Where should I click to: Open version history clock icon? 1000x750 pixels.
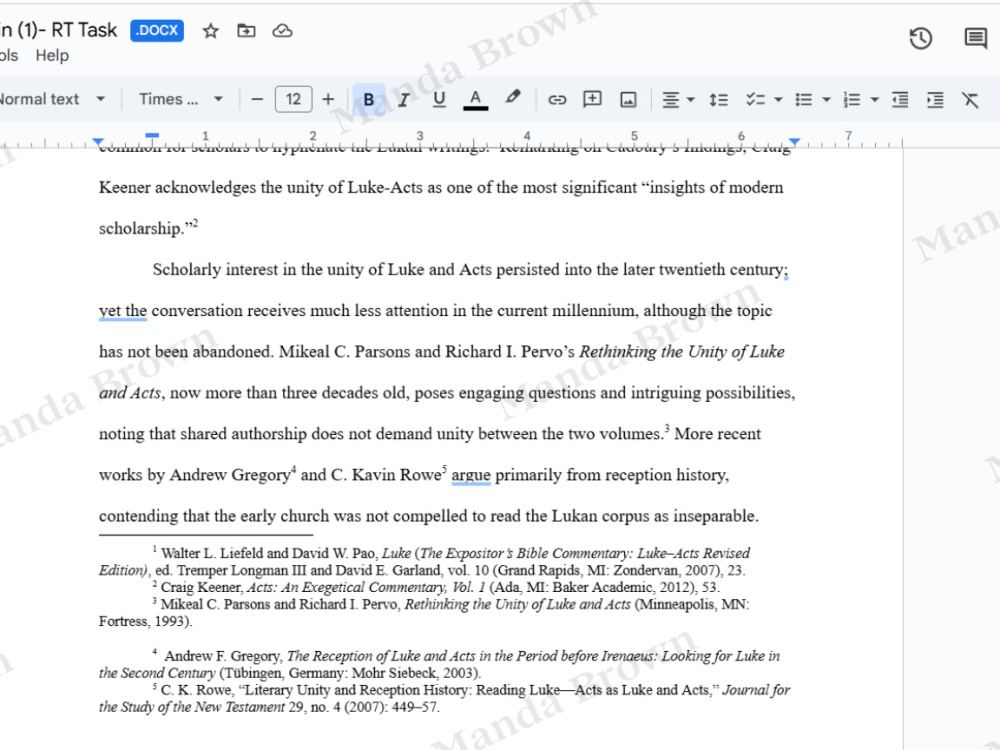coord(920,38)
